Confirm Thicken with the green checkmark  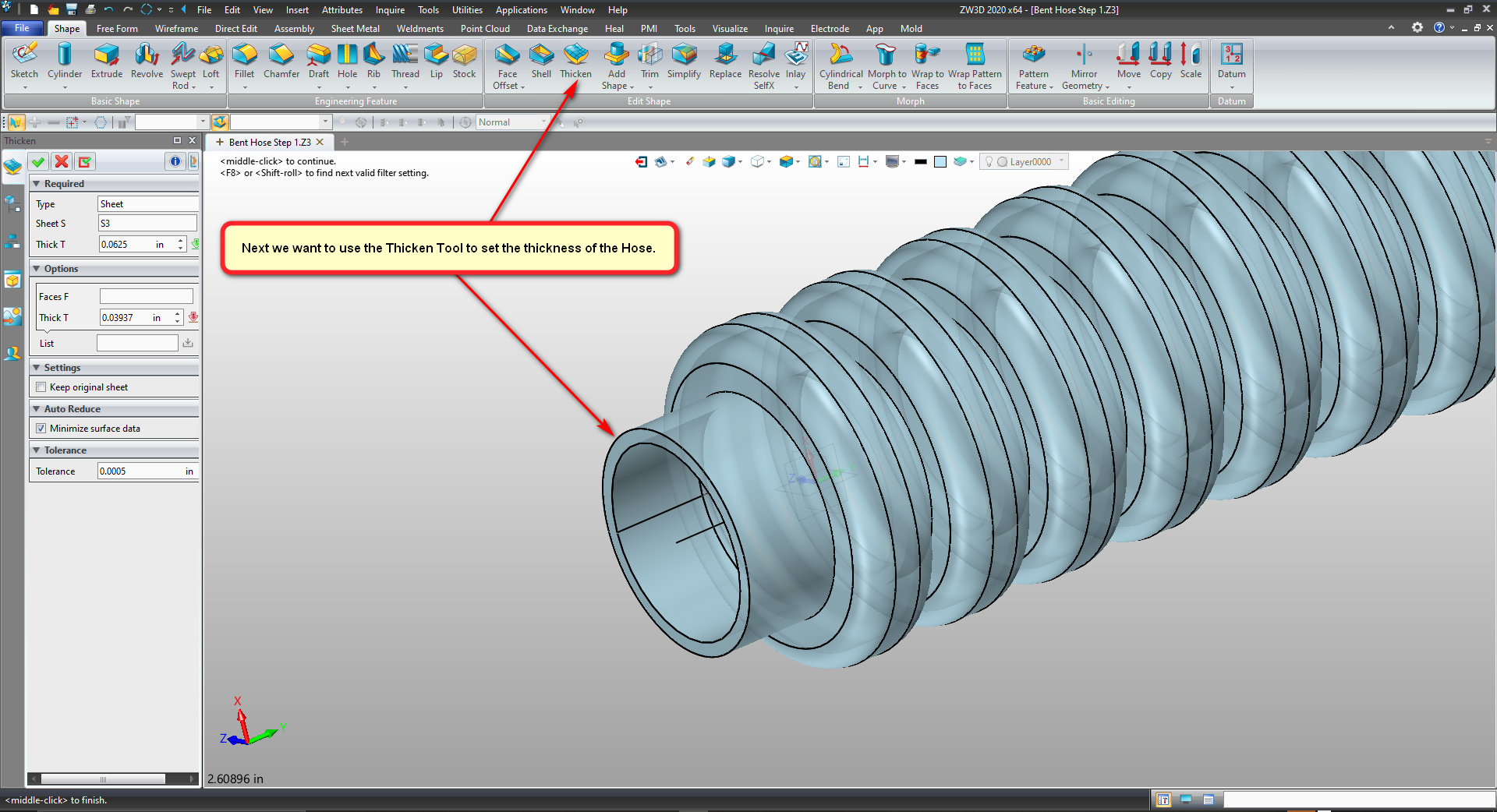[38, 161]
